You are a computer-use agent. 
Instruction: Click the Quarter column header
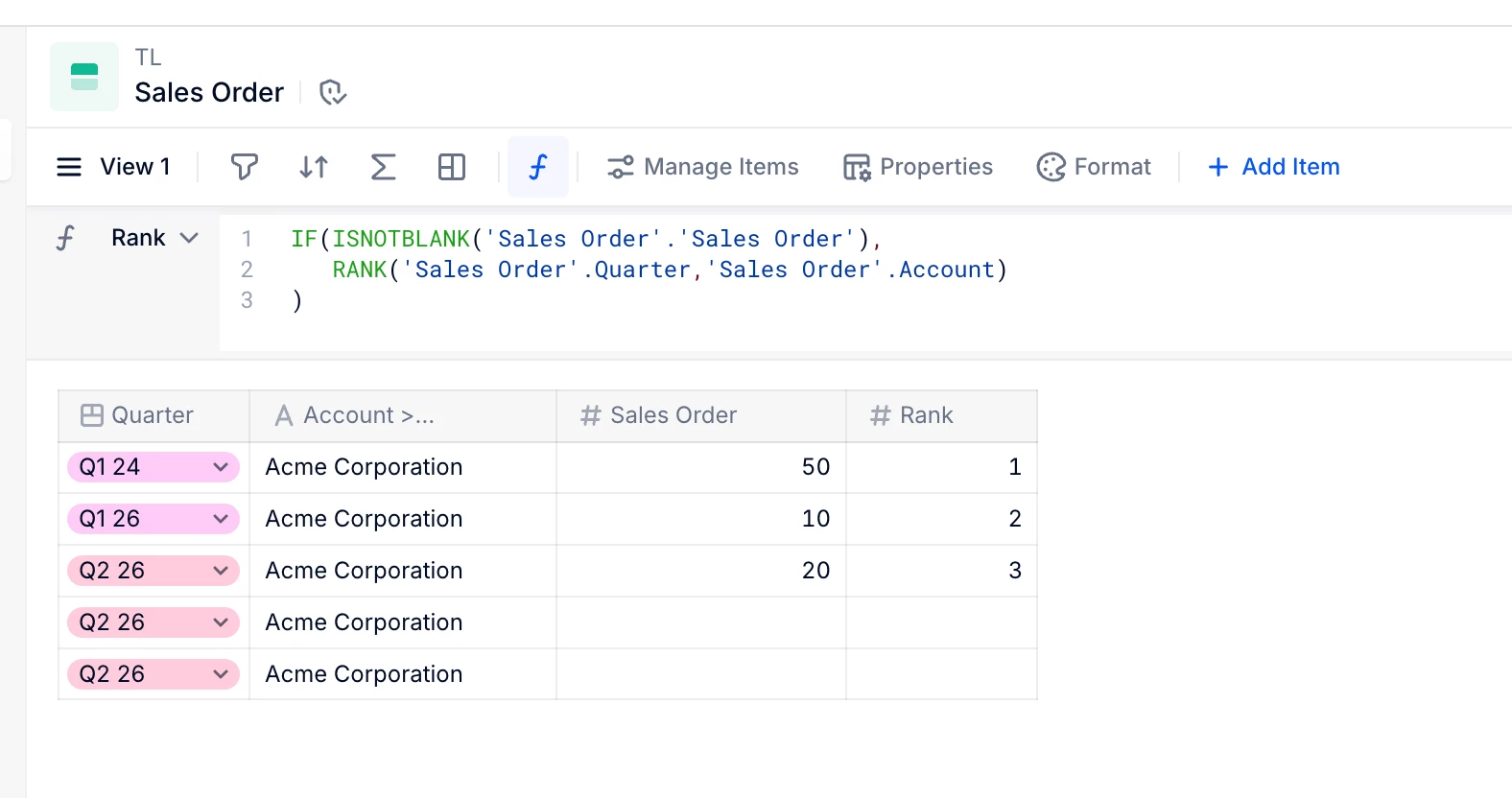153,415
